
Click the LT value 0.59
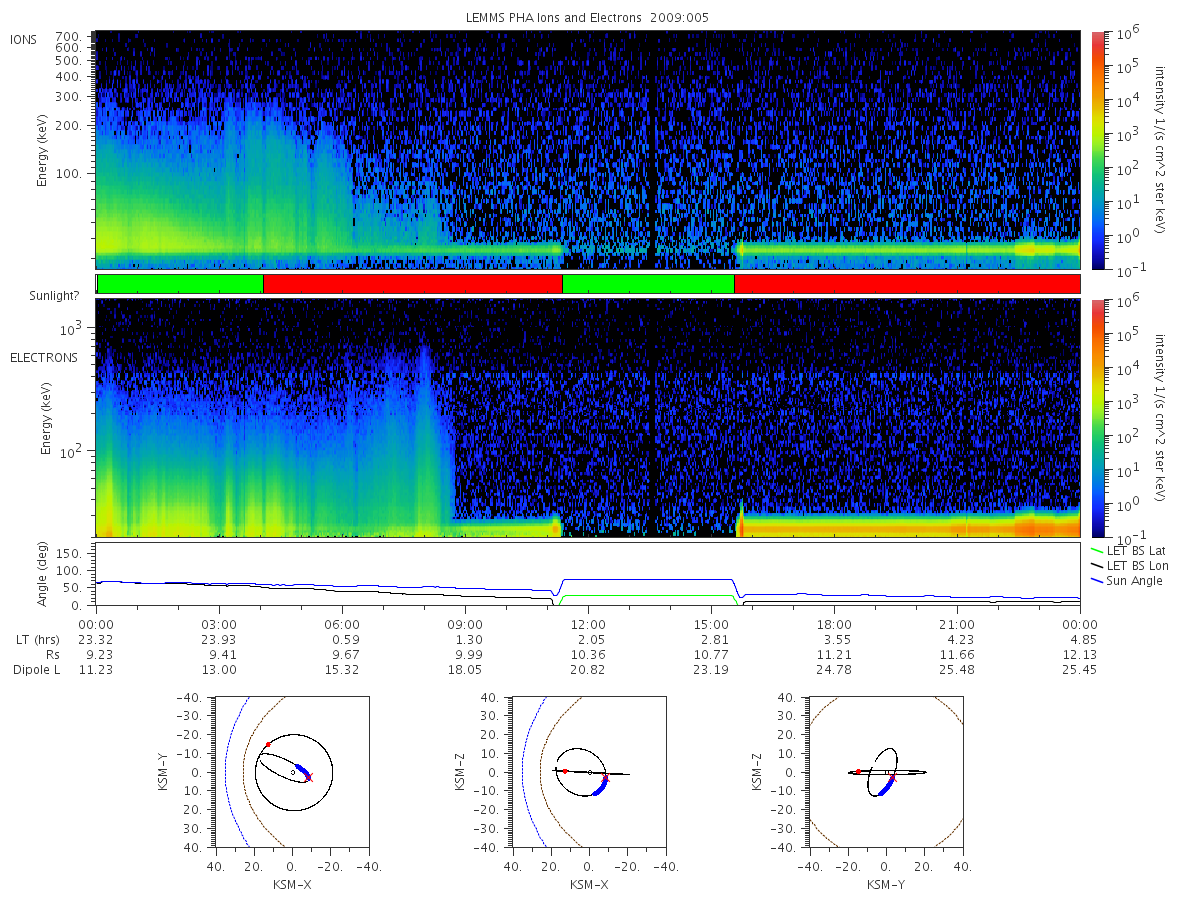pyautogui.click(x=342, y=640)
